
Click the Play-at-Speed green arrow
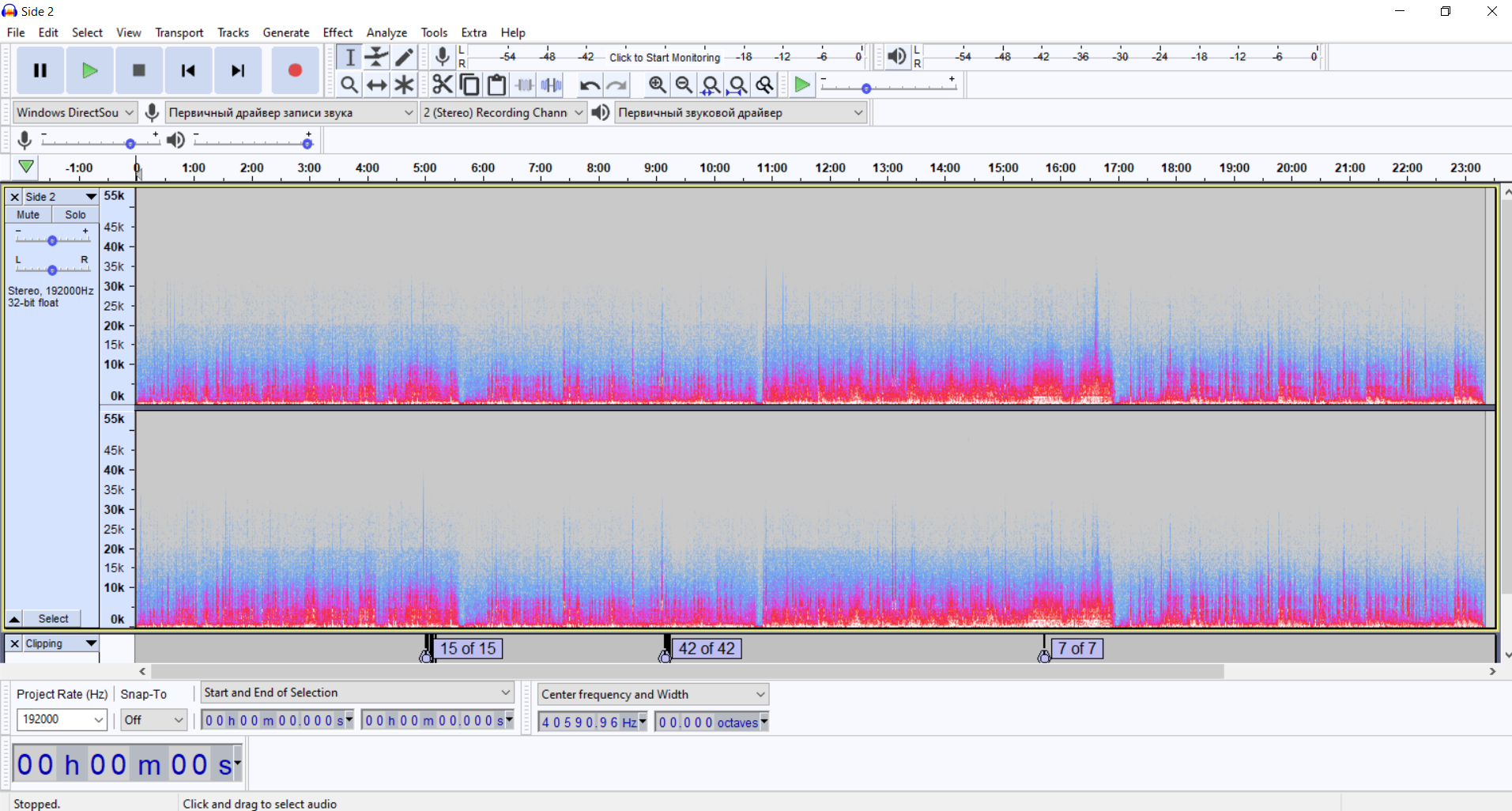(802, 85)
